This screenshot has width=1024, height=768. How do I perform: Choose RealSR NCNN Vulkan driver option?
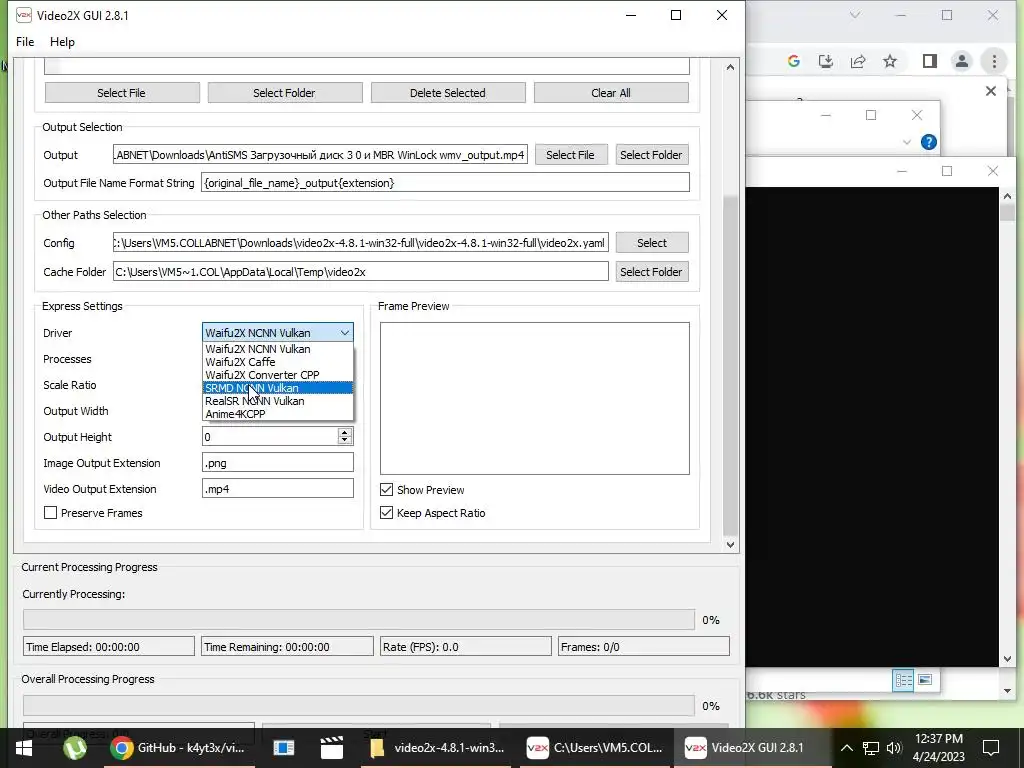[x=278, y=401]
